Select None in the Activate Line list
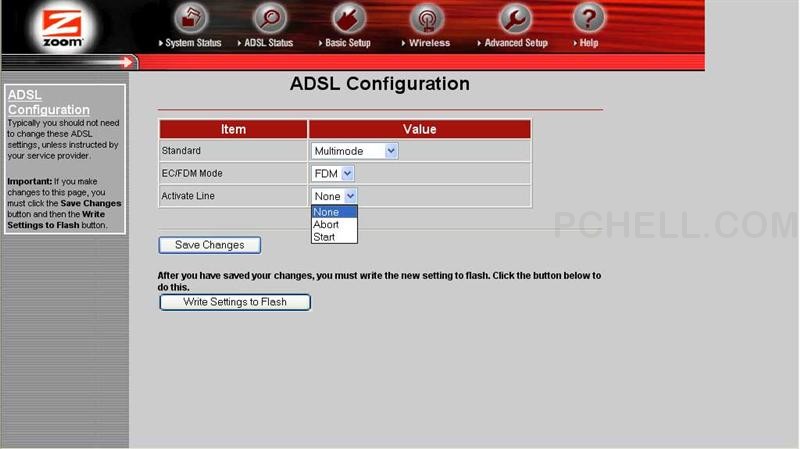 (327, 212)
